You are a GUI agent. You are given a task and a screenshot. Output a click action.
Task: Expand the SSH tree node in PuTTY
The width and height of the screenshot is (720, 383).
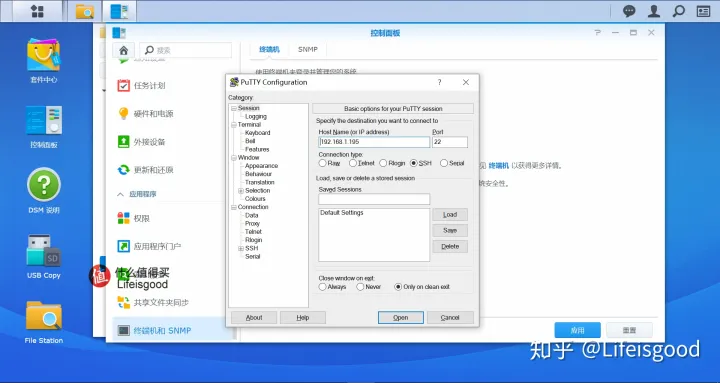click(x=241, y=248)
